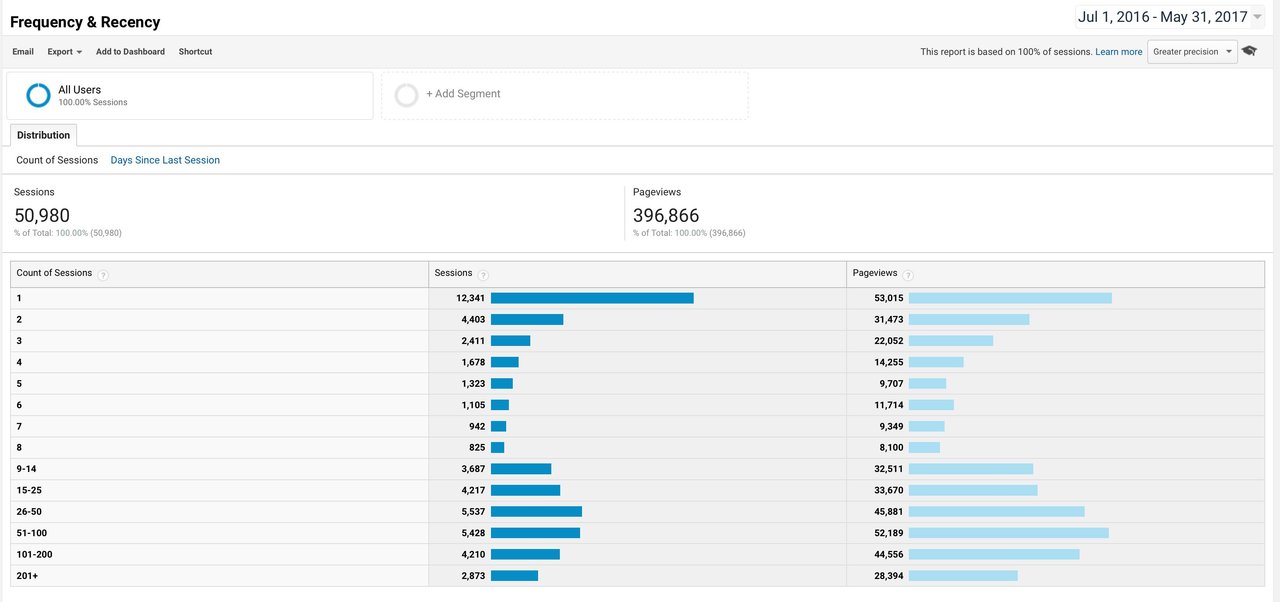The height and width of the screenshot is (602, 1280).
Task: Click the empty Add Segment circle icon
Action: pos(406,95)
